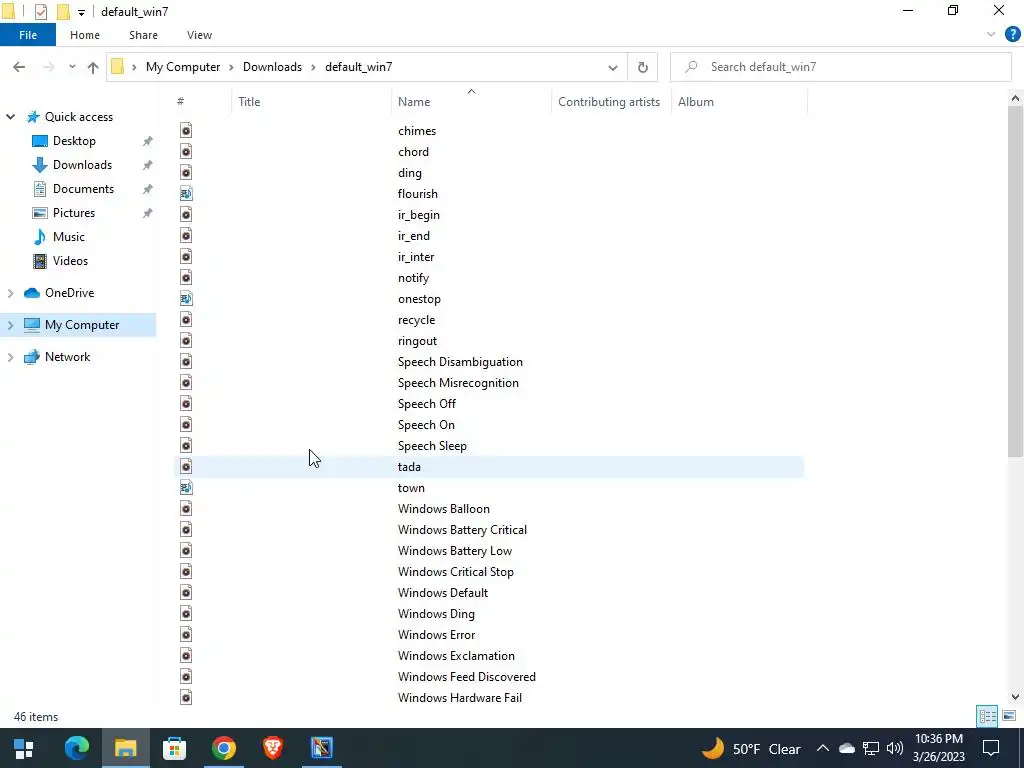Select the ir_end file name

[413, 236]
